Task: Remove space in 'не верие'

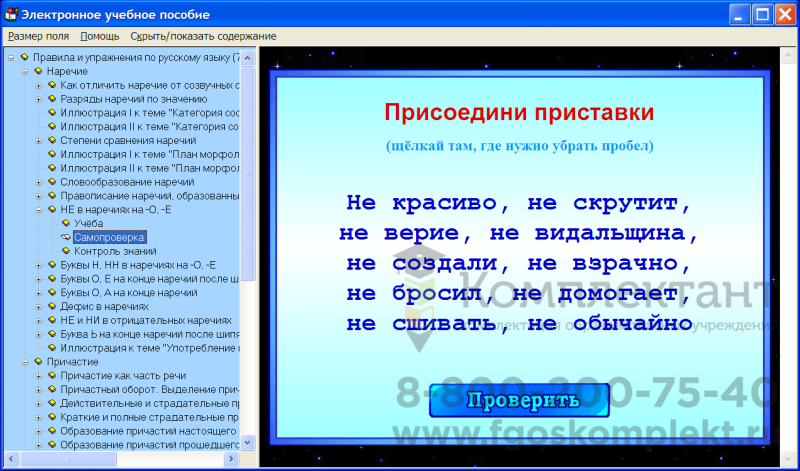Action: tap(376, 233)
